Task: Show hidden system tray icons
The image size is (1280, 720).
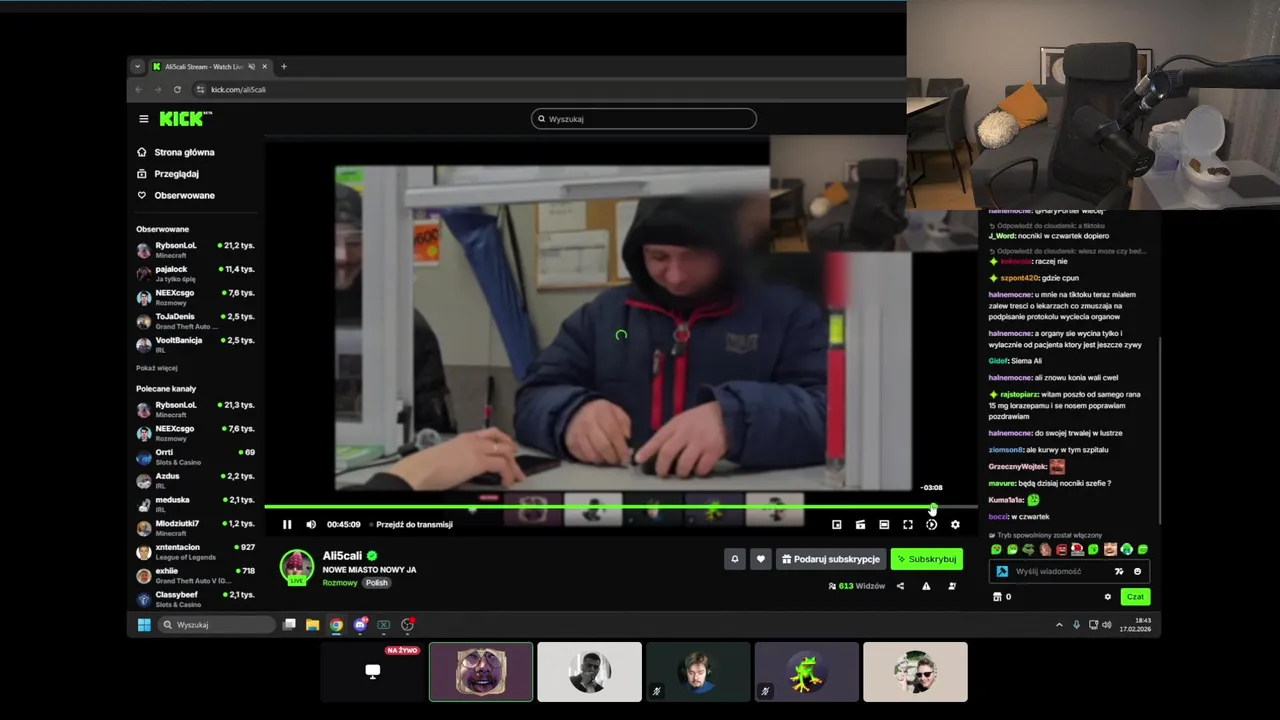Action: click(x=1059, y=625)
